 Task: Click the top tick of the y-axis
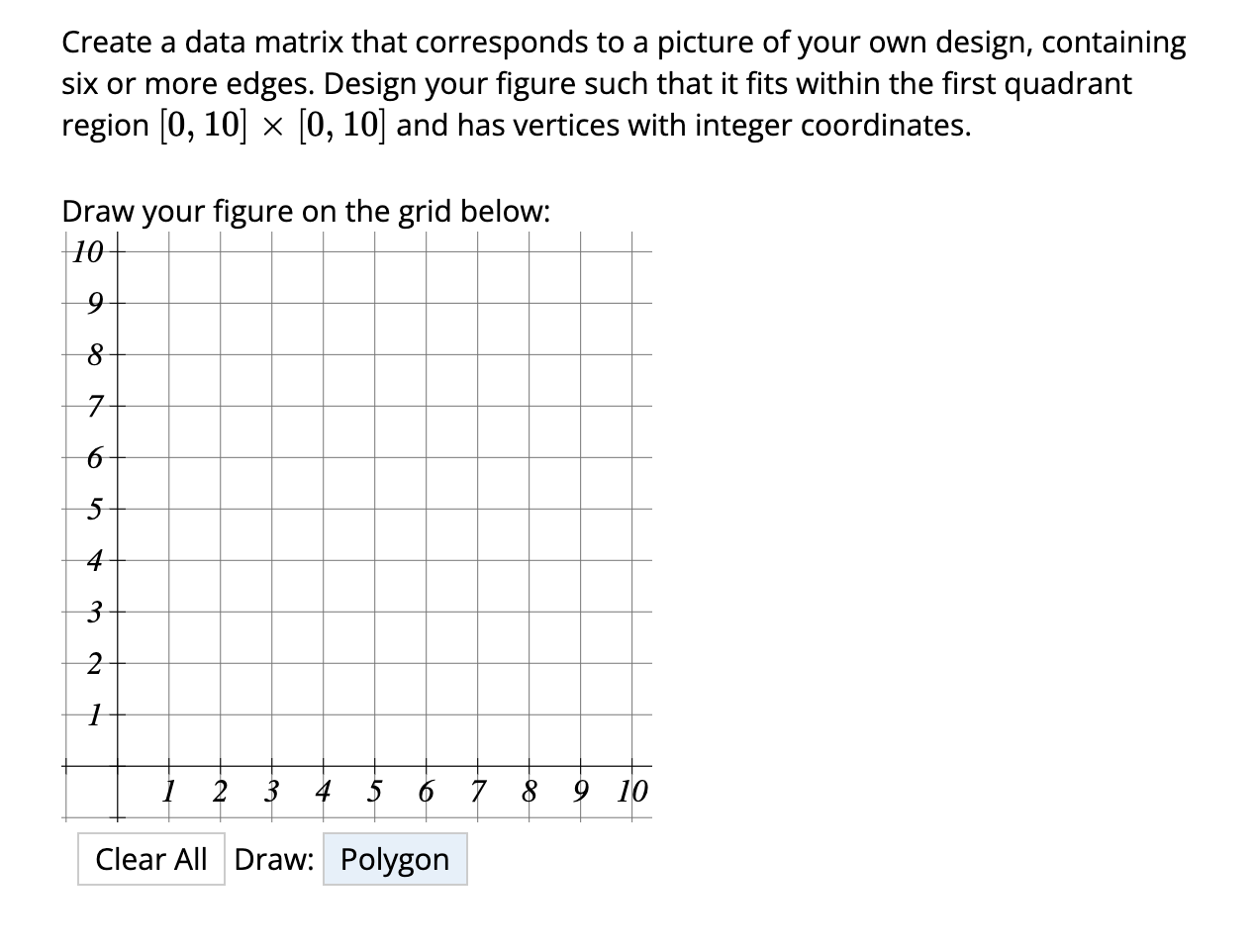[117, 252]
